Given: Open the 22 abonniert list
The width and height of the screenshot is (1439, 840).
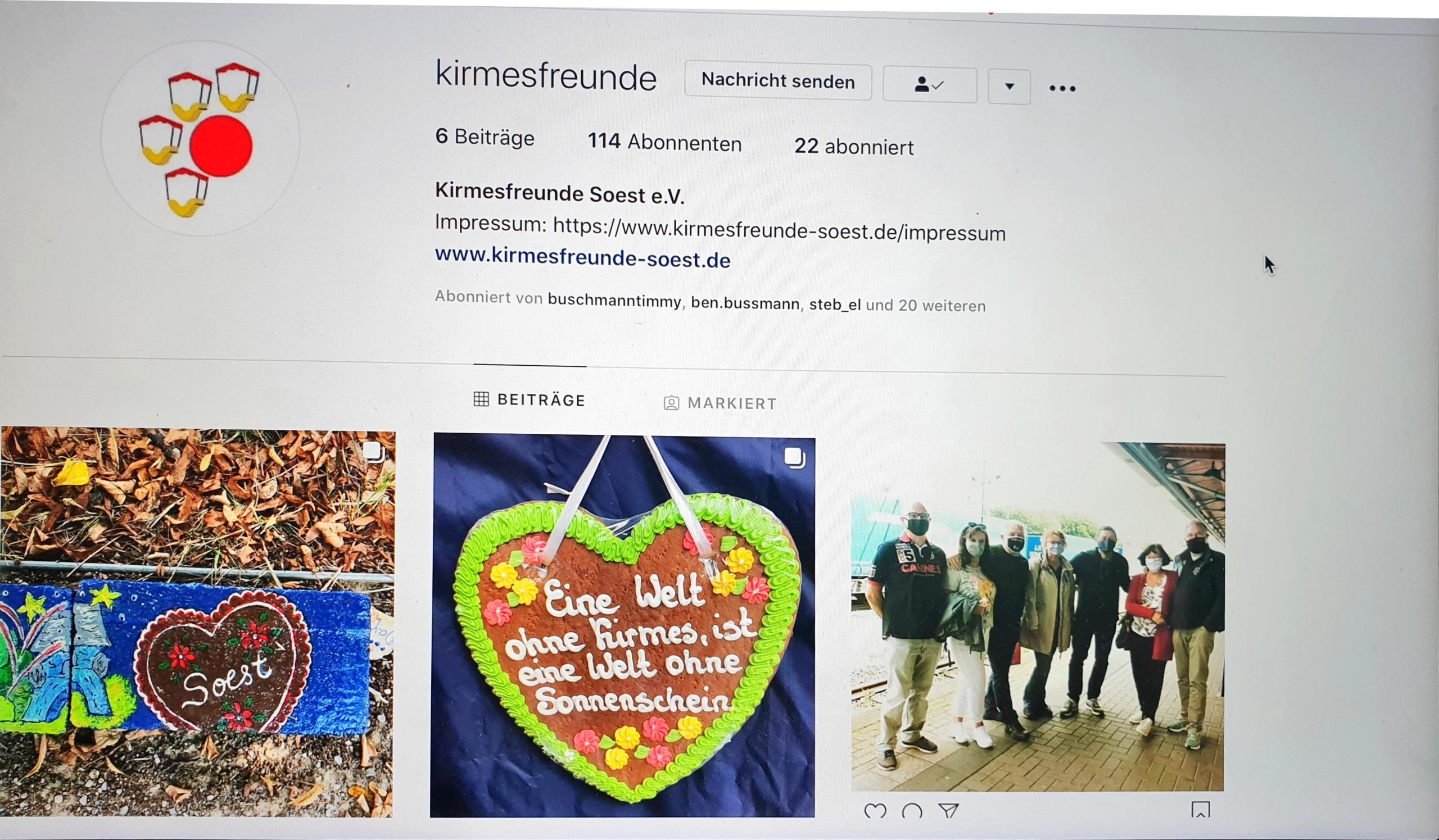Looking at the screenshot, I should click(x=854, y=146).
